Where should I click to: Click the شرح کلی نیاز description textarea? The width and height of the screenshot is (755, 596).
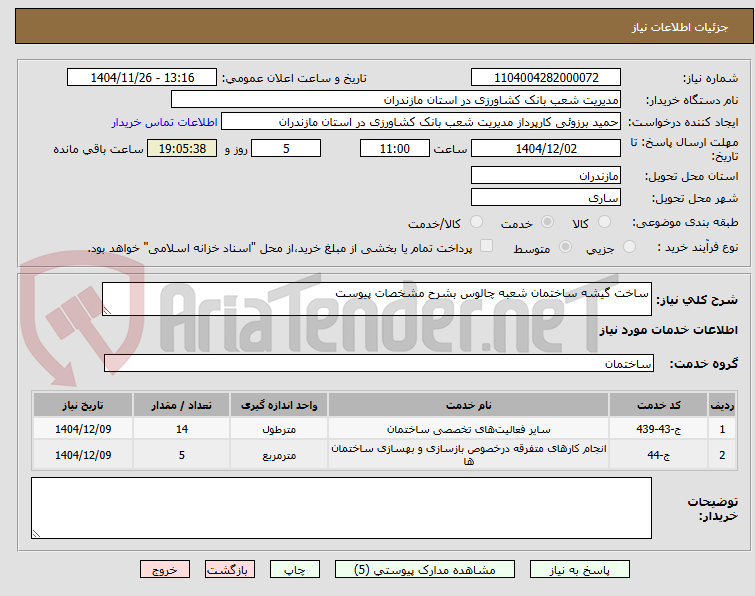pos(377,299)
